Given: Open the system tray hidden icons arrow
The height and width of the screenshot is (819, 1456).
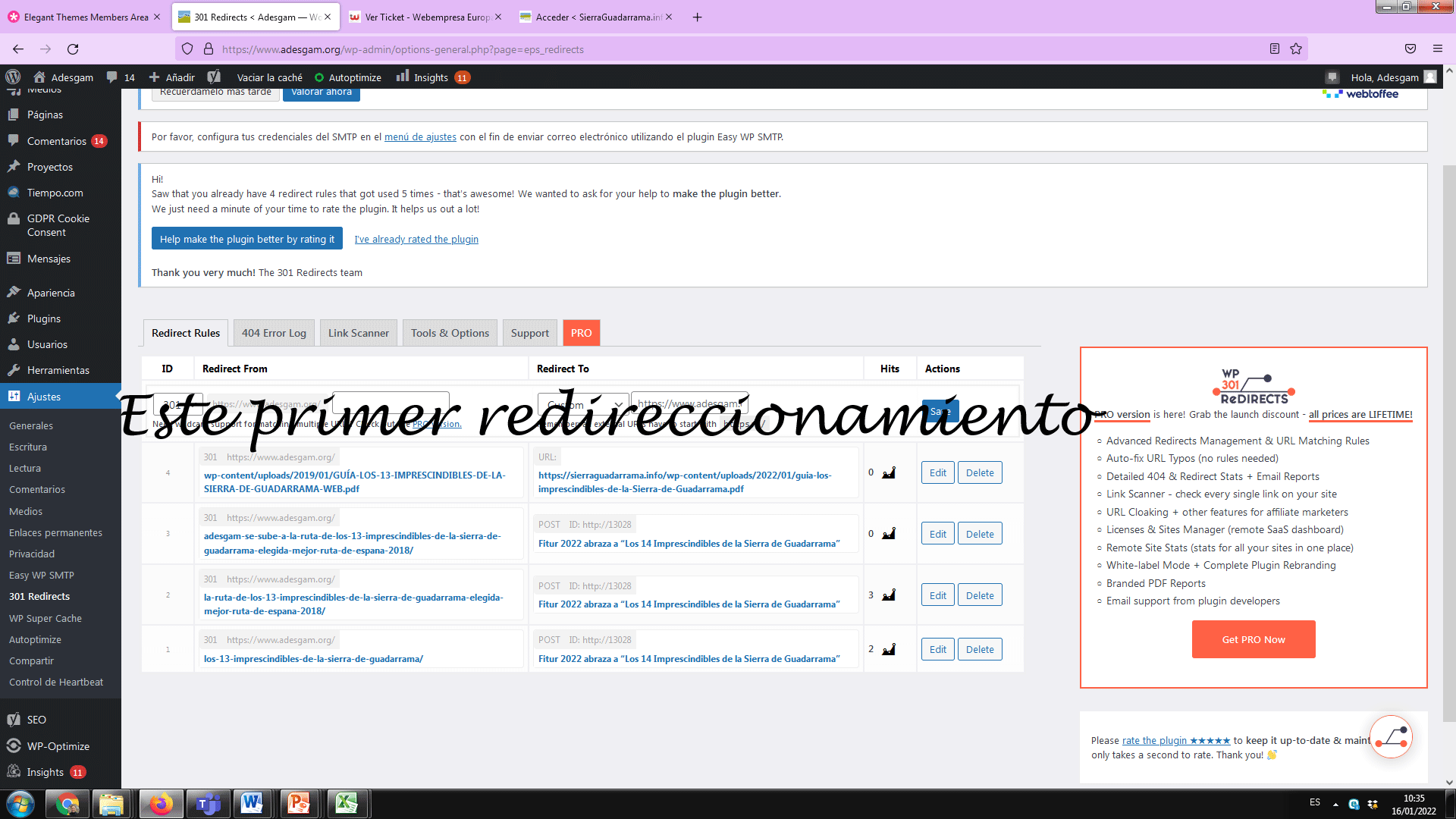Looking at the screenshot, I should click(x=1335, y=804).
